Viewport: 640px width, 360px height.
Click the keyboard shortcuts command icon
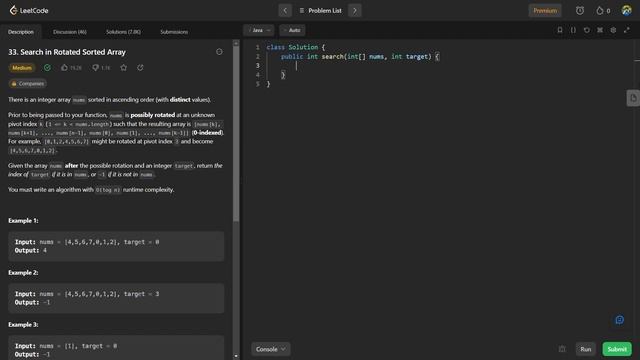point(600,30)
